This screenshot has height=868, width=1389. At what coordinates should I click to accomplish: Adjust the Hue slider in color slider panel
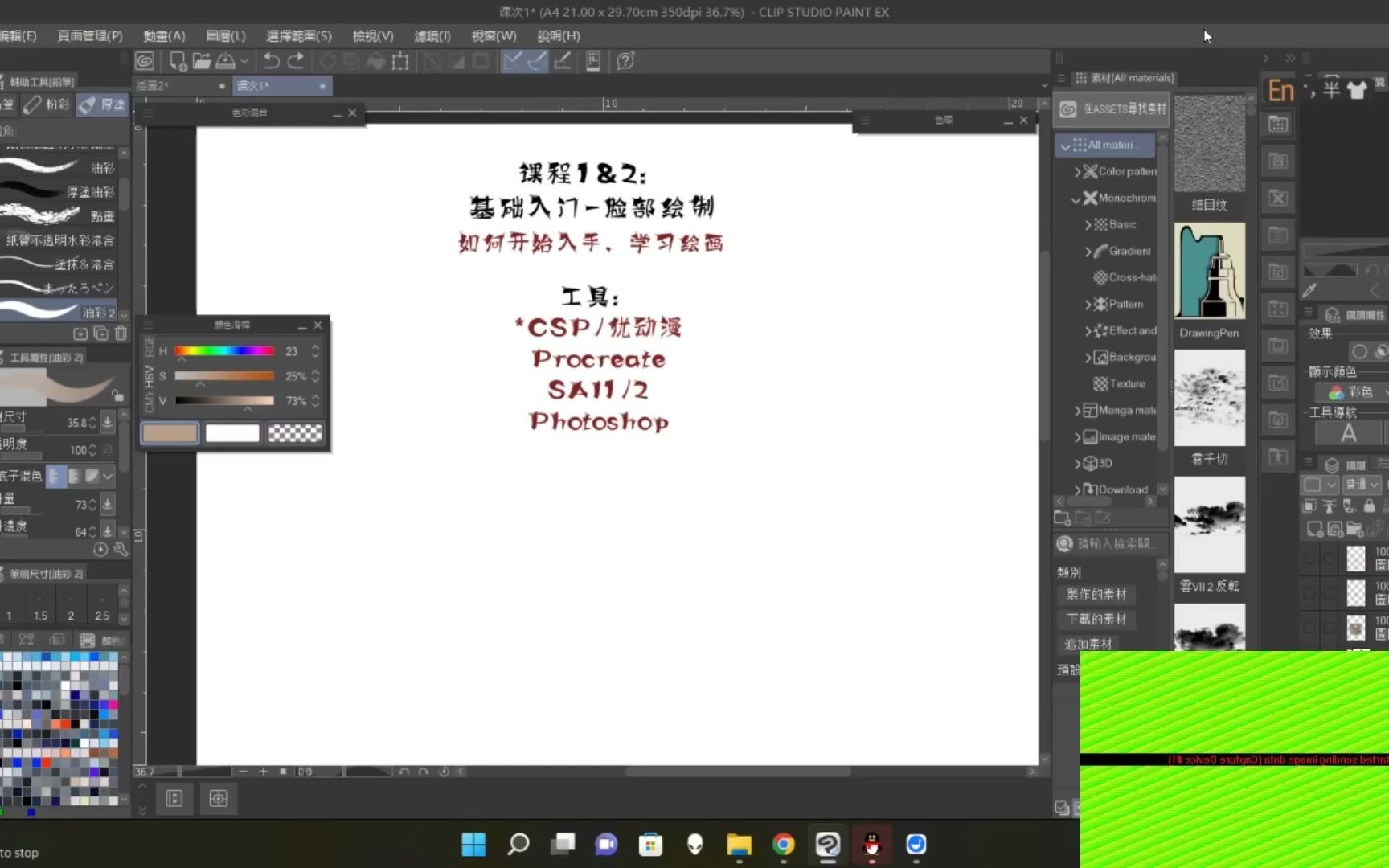pyautogui.click(x=224, y=351)
